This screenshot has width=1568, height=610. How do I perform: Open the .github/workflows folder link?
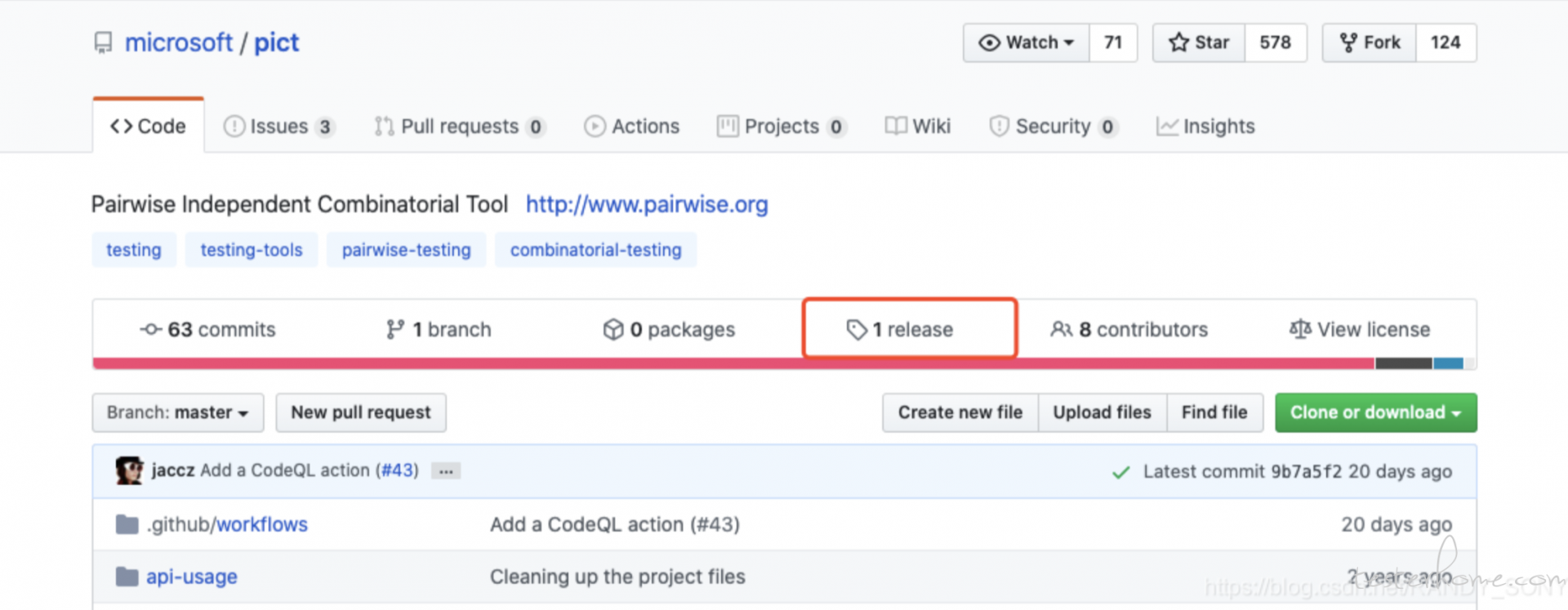228,524
